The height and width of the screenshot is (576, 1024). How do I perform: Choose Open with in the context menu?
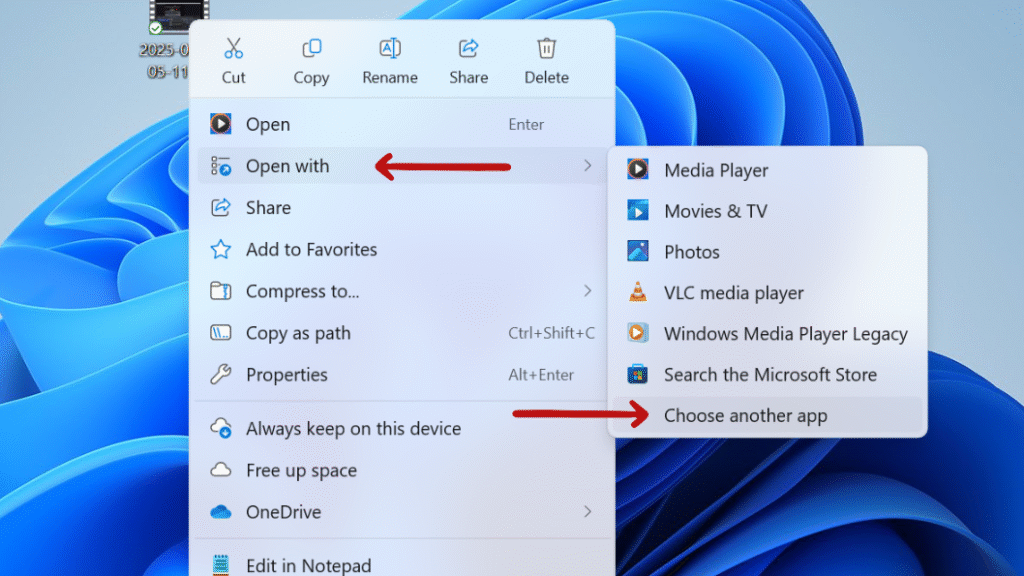(x=402, y=166)
